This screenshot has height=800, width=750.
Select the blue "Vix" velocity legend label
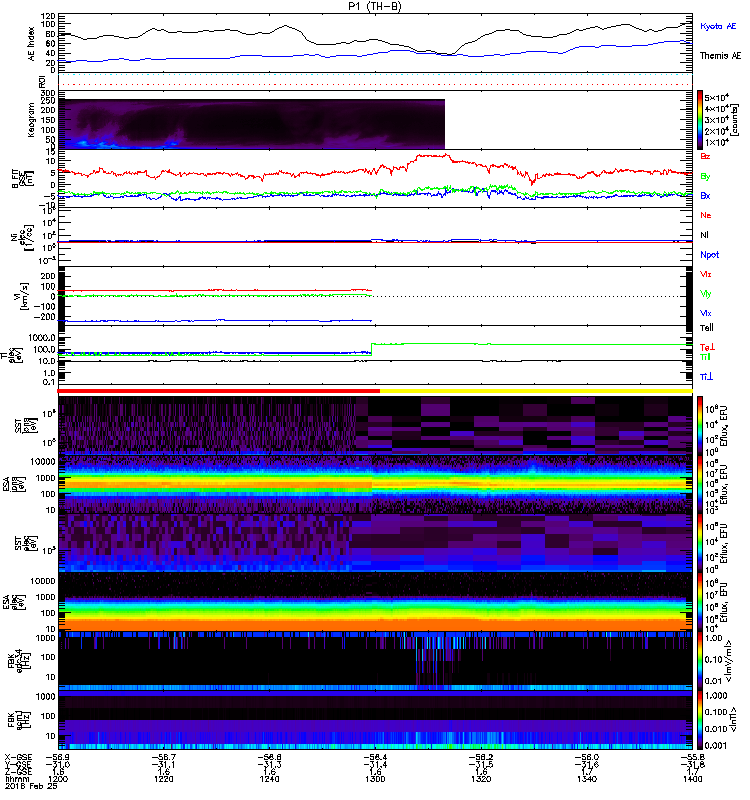pos(706,313)
